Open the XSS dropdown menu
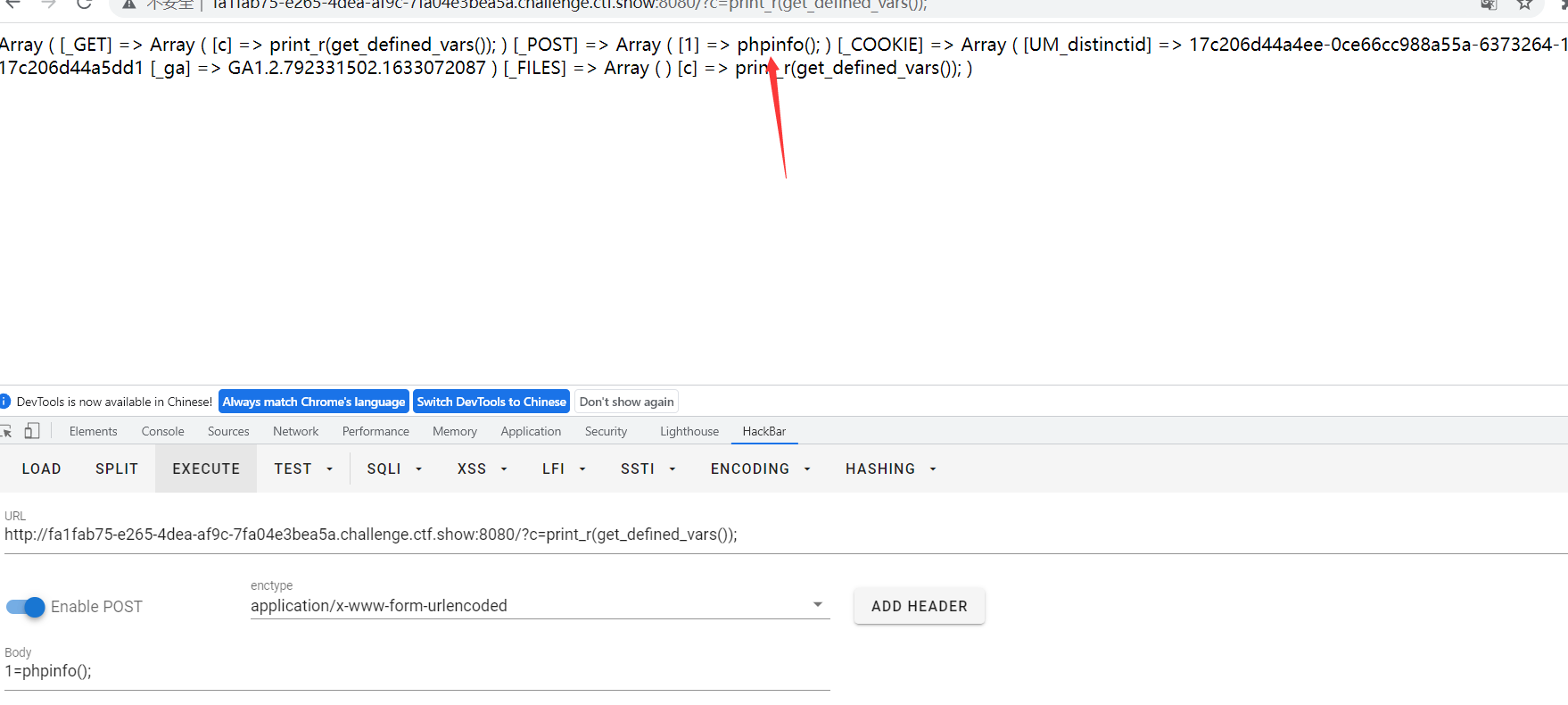The height and width of the screenshot is (705, 1568). click(x=483, y=469)
